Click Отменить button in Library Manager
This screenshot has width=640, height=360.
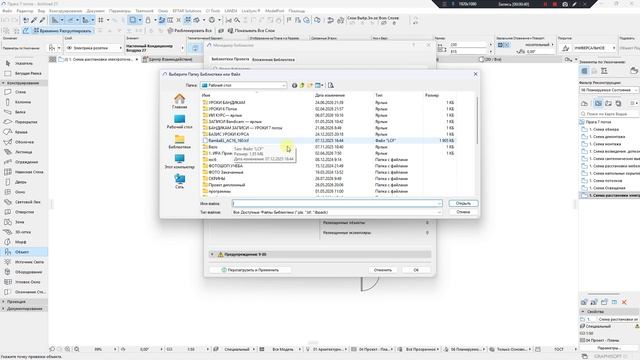point(382,270)
